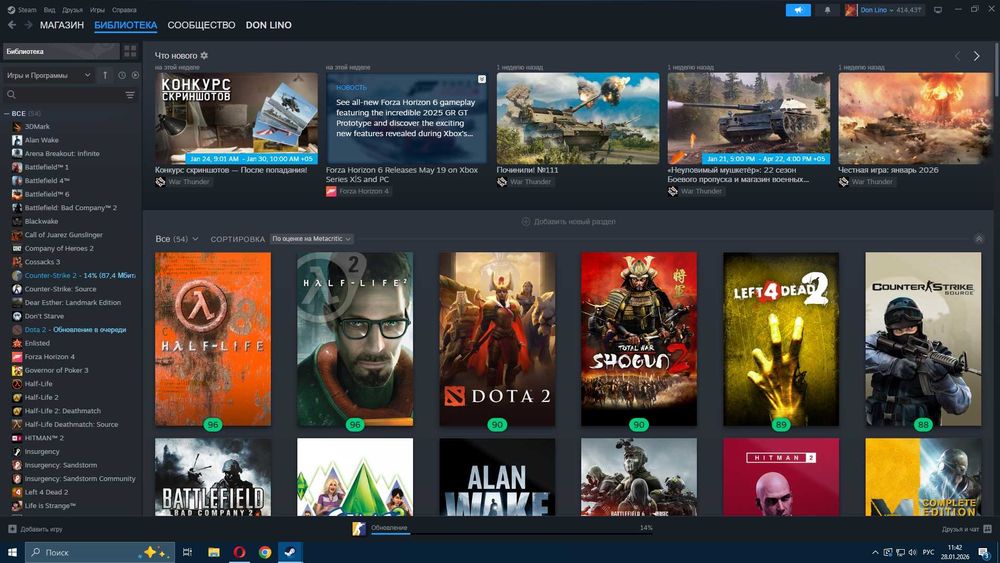
Task: Open the Вид menu
Action: click(x=49, y=10)
